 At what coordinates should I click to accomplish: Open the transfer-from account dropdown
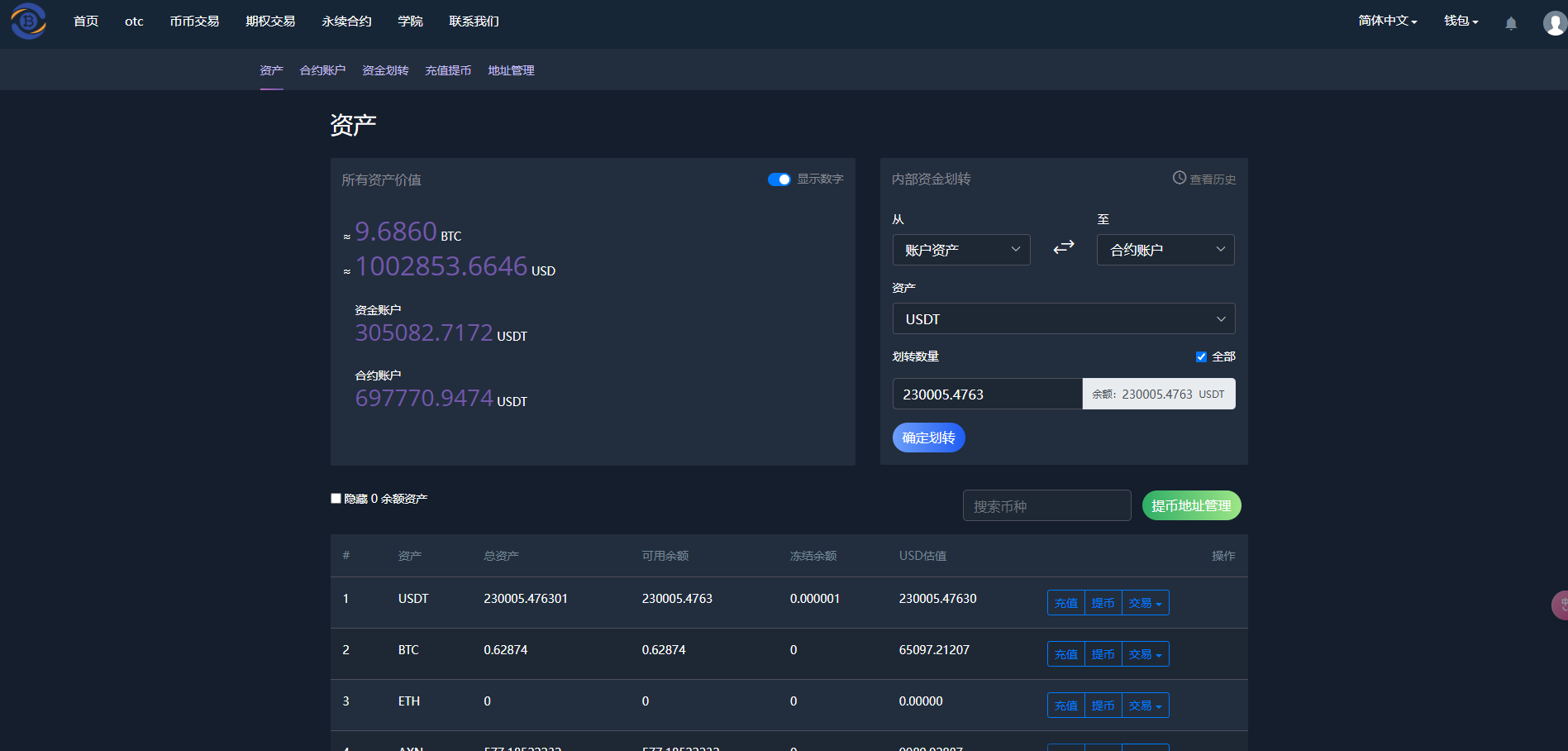[960, 250]
